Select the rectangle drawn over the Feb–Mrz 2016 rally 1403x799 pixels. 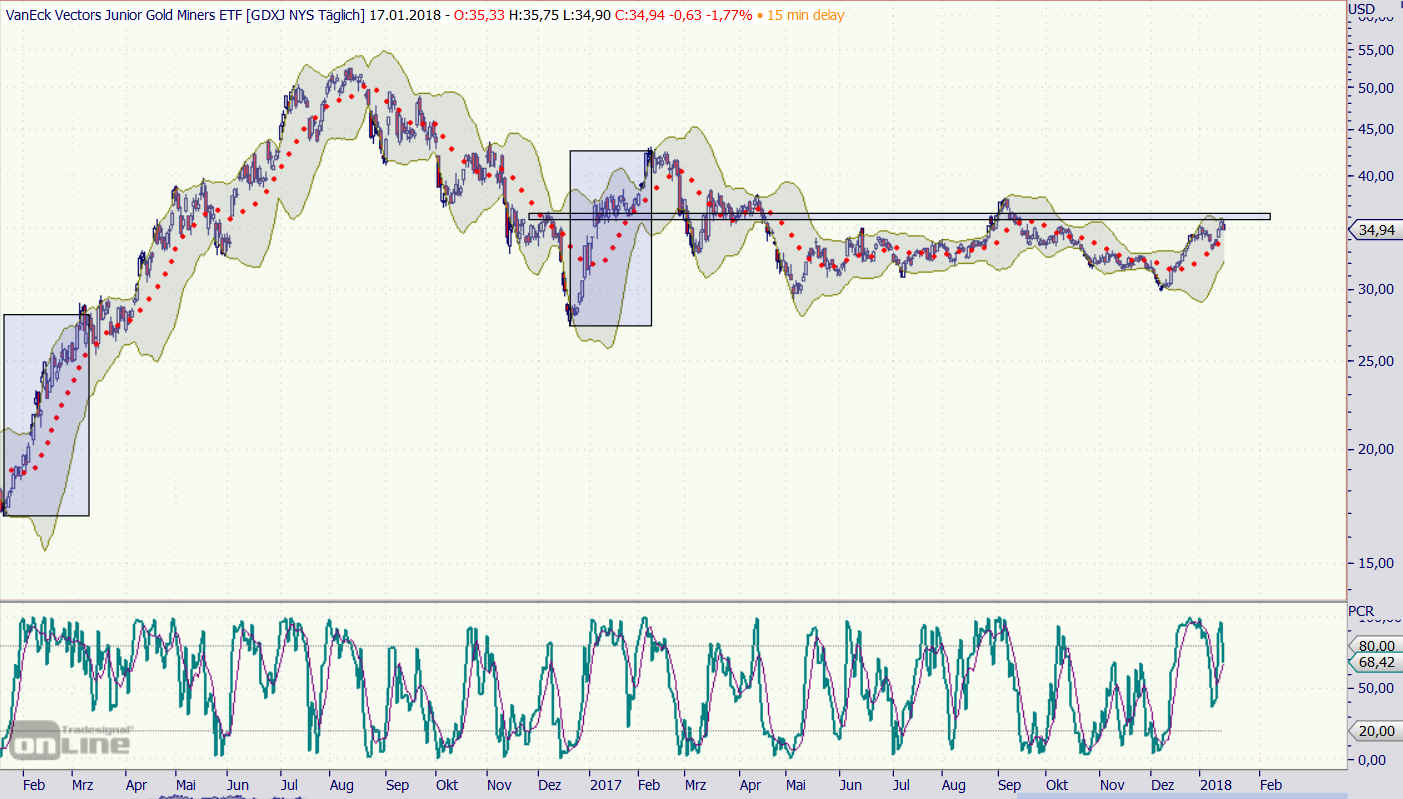(46, 415)
